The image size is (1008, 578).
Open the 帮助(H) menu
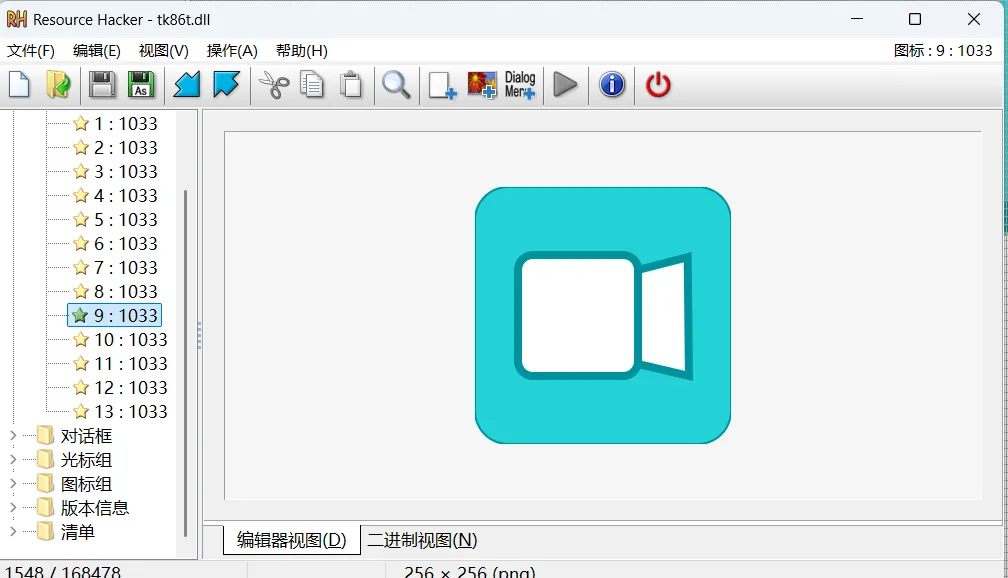coord(302,51)
